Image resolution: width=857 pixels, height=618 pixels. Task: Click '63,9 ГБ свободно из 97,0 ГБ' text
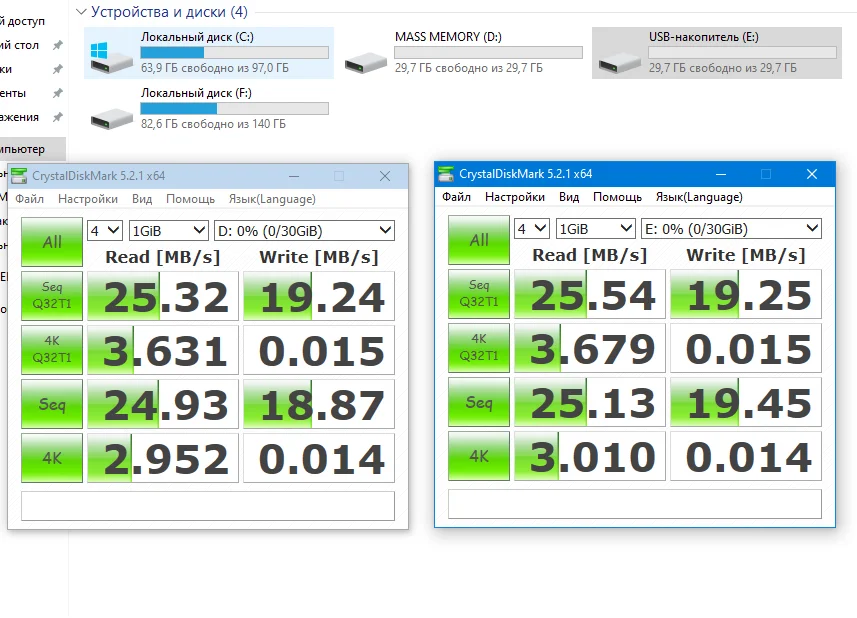215,68
